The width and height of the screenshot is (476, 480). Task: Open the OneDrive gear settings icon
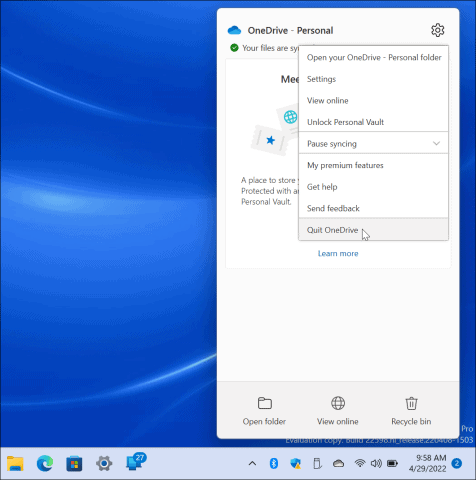click(x=437, y=30)
